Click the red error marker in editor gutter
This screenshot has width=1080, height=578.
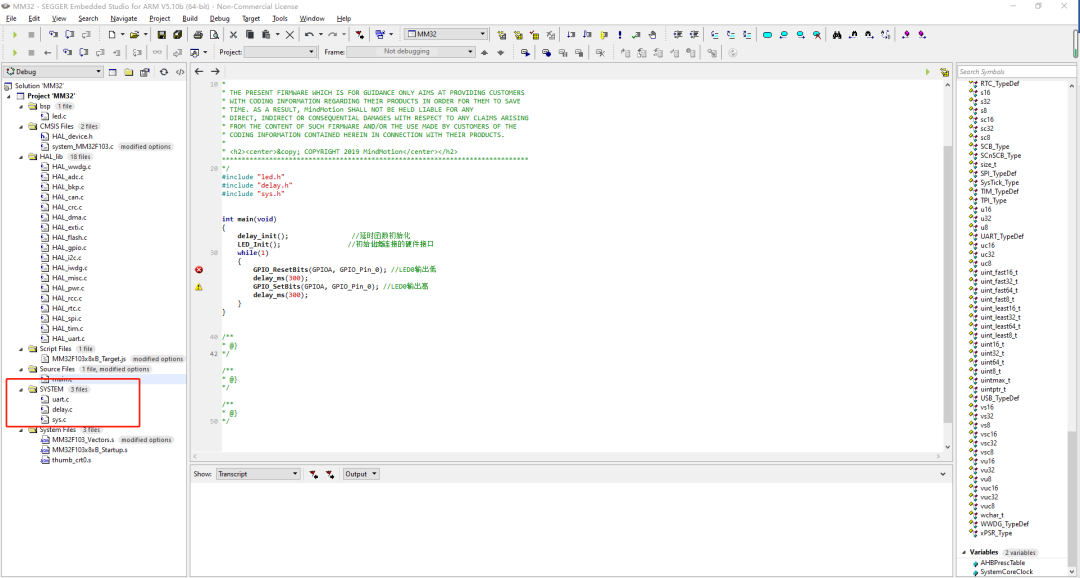tap(199, 269)
